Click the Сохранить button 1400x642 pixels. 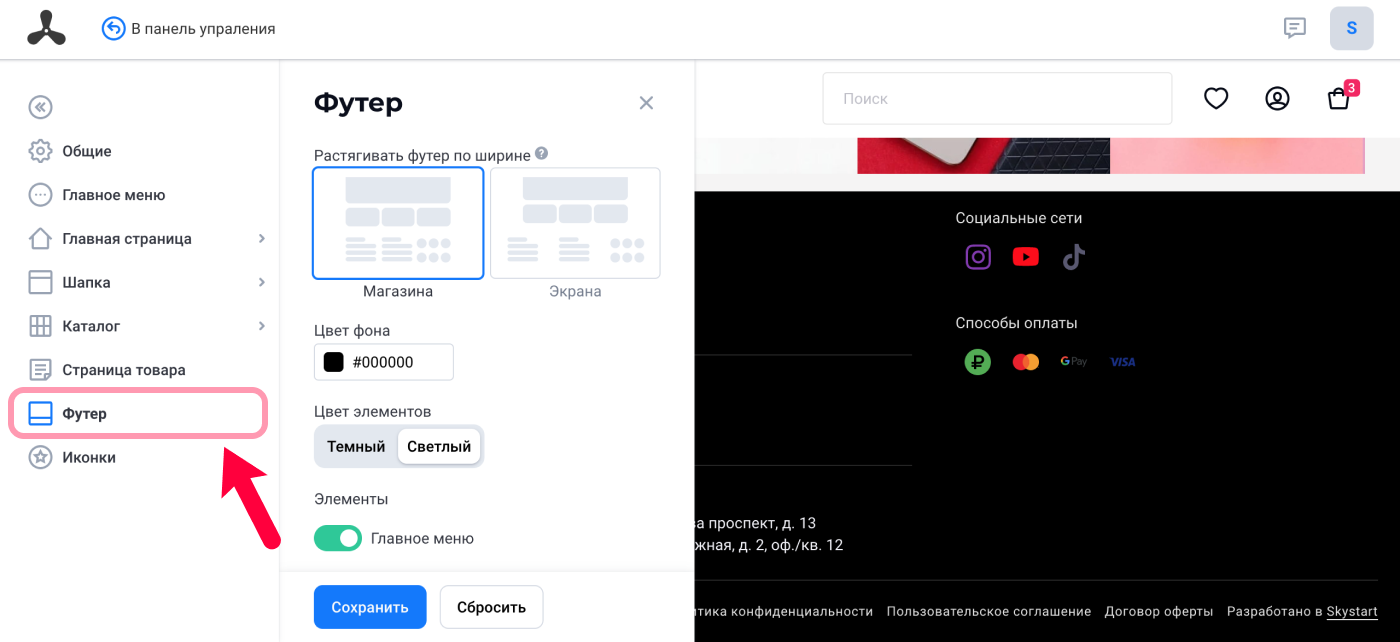pyautogui.click(x=370, y=607)
